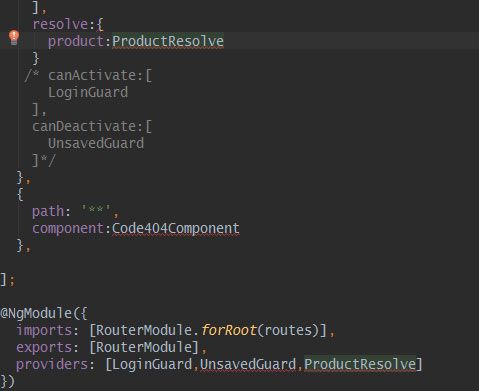Click the 'component' property key
This screenshot has width=479, height=391.
(68, 229)
